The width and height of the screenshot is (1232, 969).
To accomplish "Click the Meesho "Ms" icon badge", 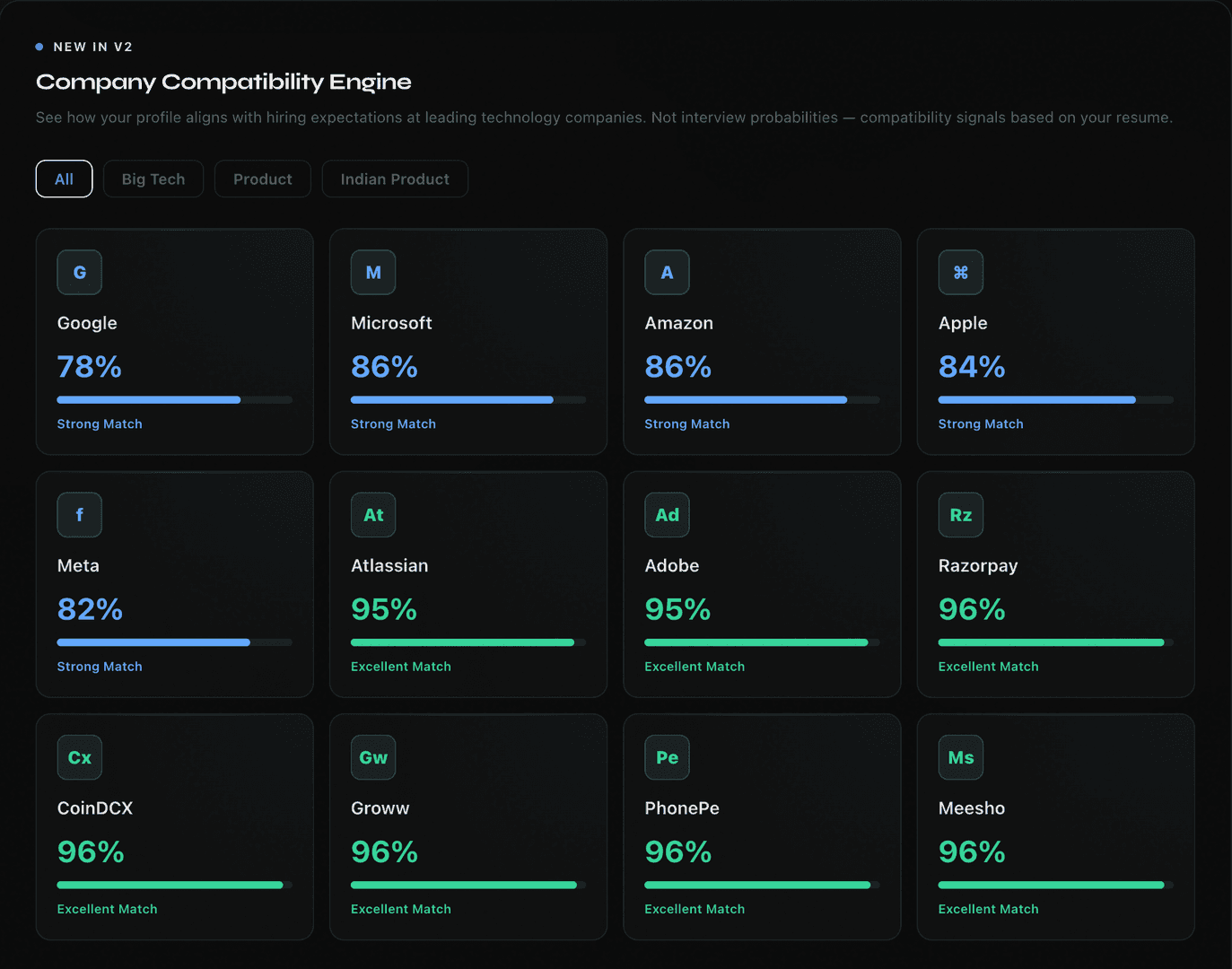I will [961, 757].
